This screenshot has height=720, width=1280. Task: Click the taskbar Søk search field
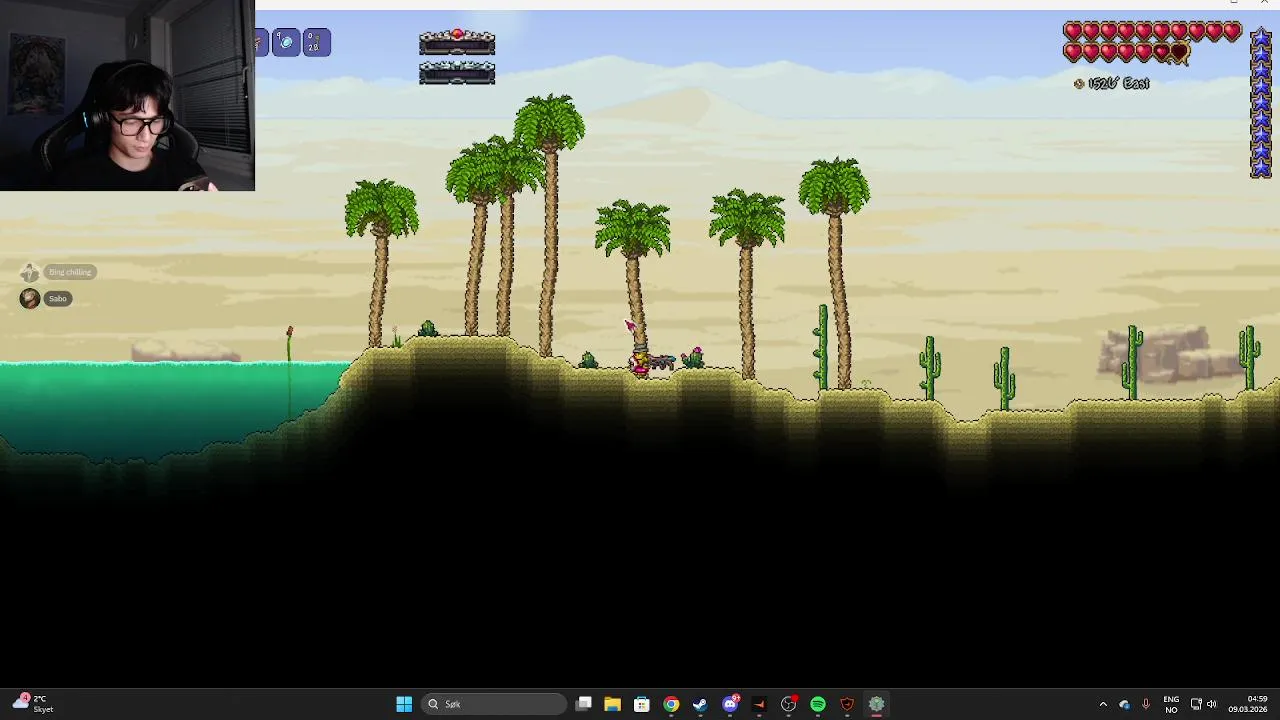(x=494, y=704)
